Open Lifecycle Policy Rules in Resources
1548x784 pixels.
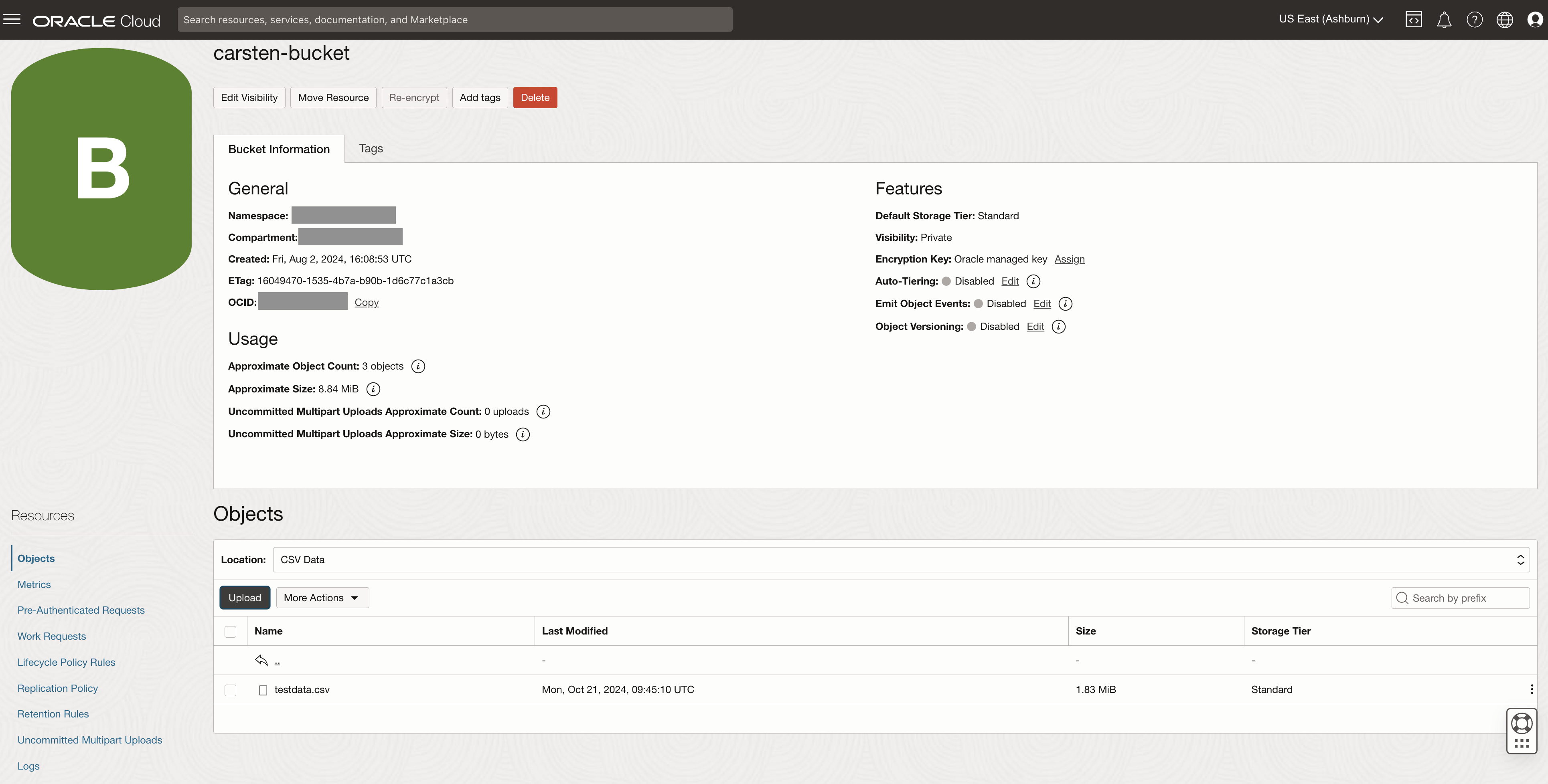(x=66, y=662)
